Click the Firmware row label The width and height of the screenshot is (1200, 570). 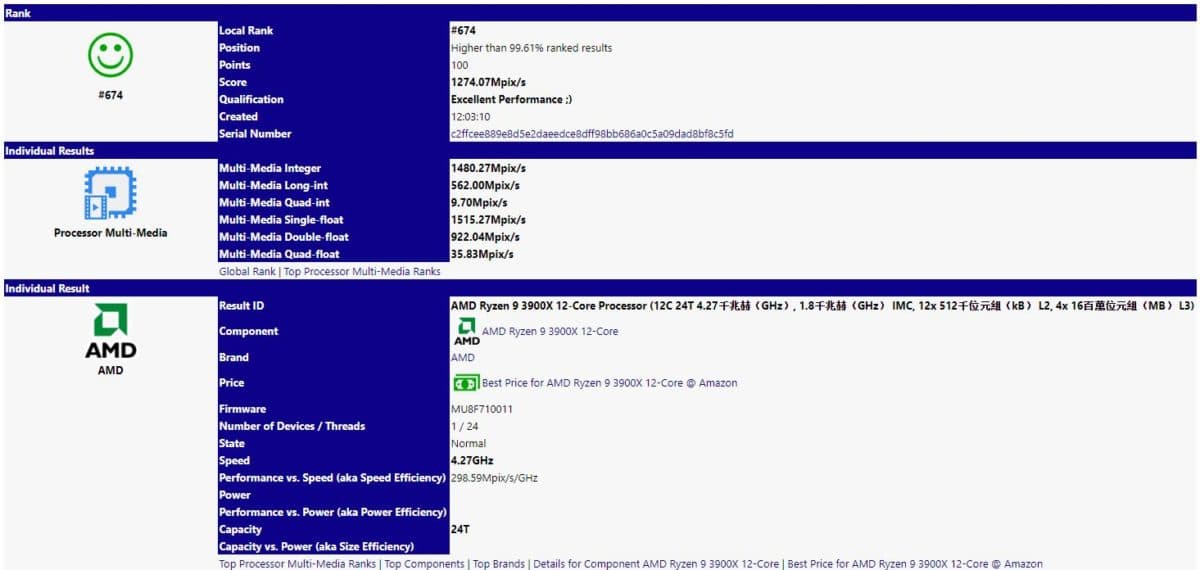click(x=242, y=409)
